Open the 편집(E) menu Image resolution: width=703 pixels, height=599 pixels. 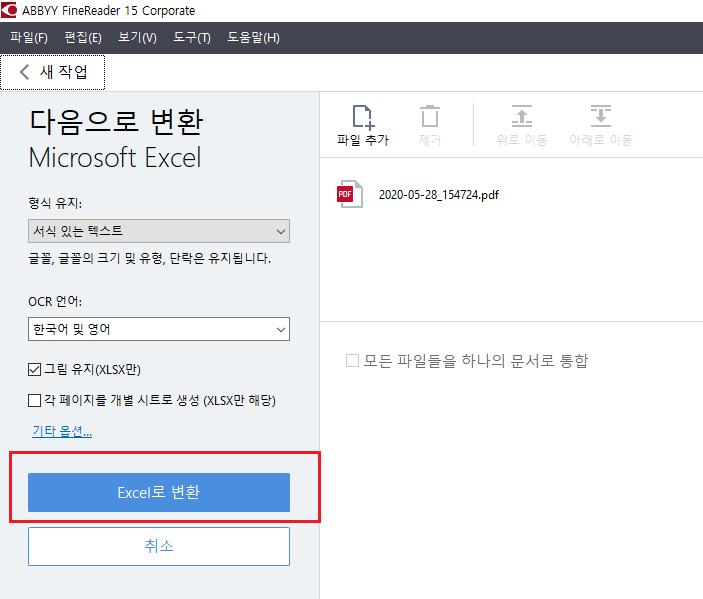[x=83, y=38]
